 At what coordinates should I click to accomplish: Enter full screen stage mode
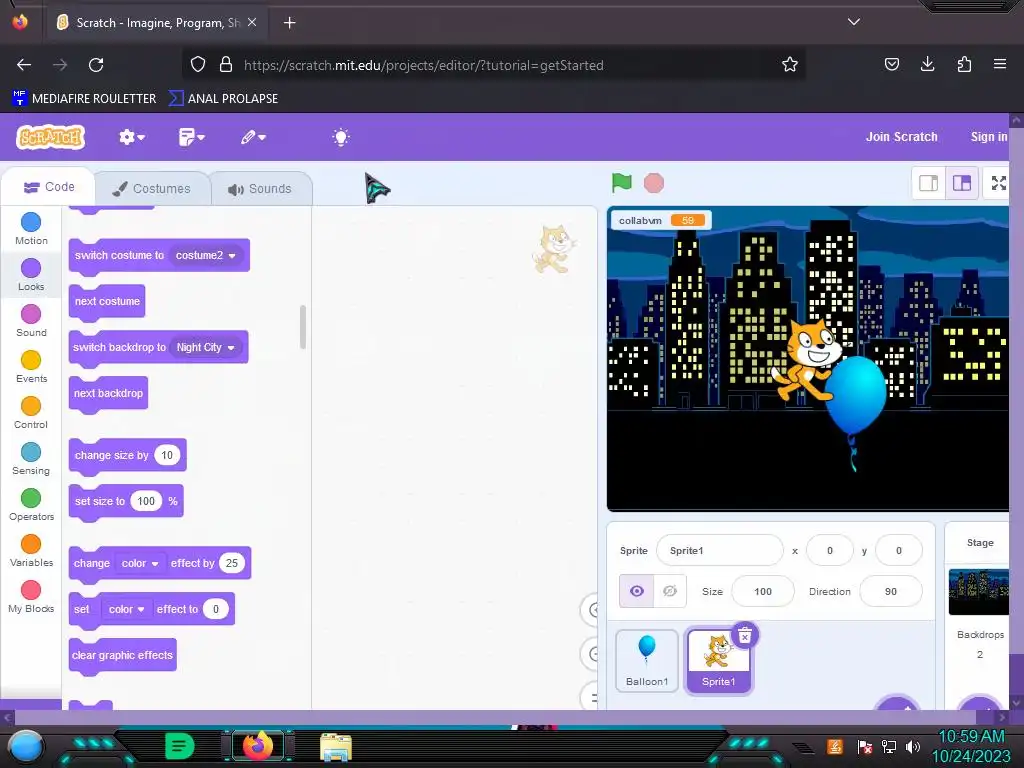coord(999,183)
